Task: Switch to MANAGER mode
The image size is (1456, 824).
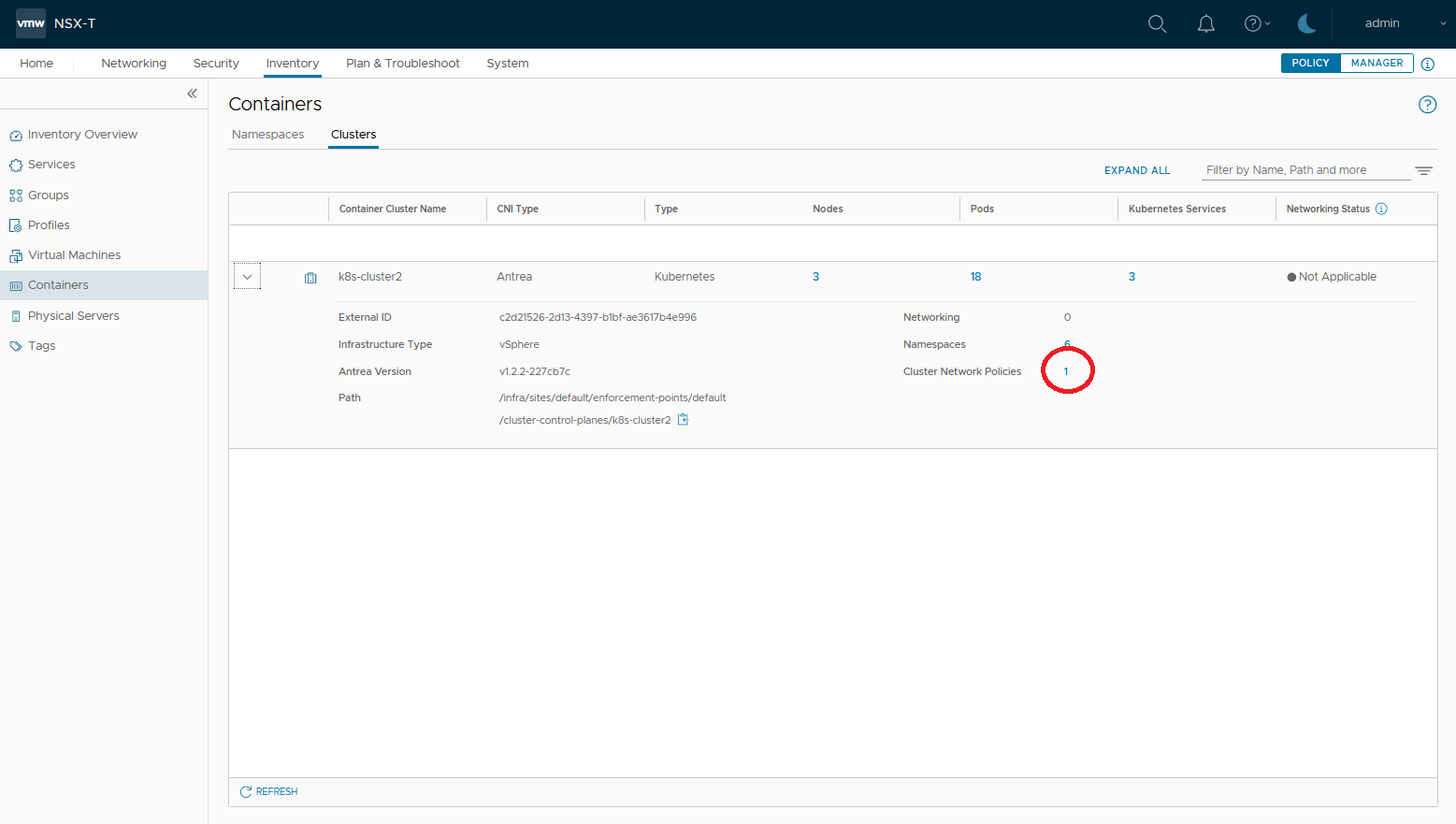Action: coord(1377,63)
